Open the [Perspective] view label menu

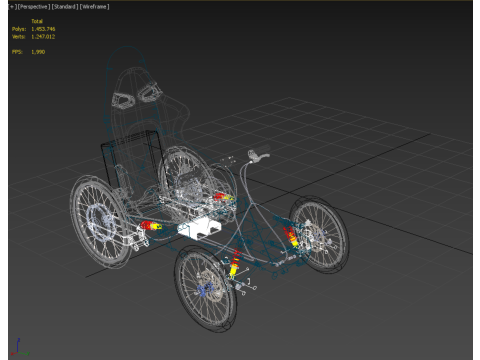coord(34,7)
